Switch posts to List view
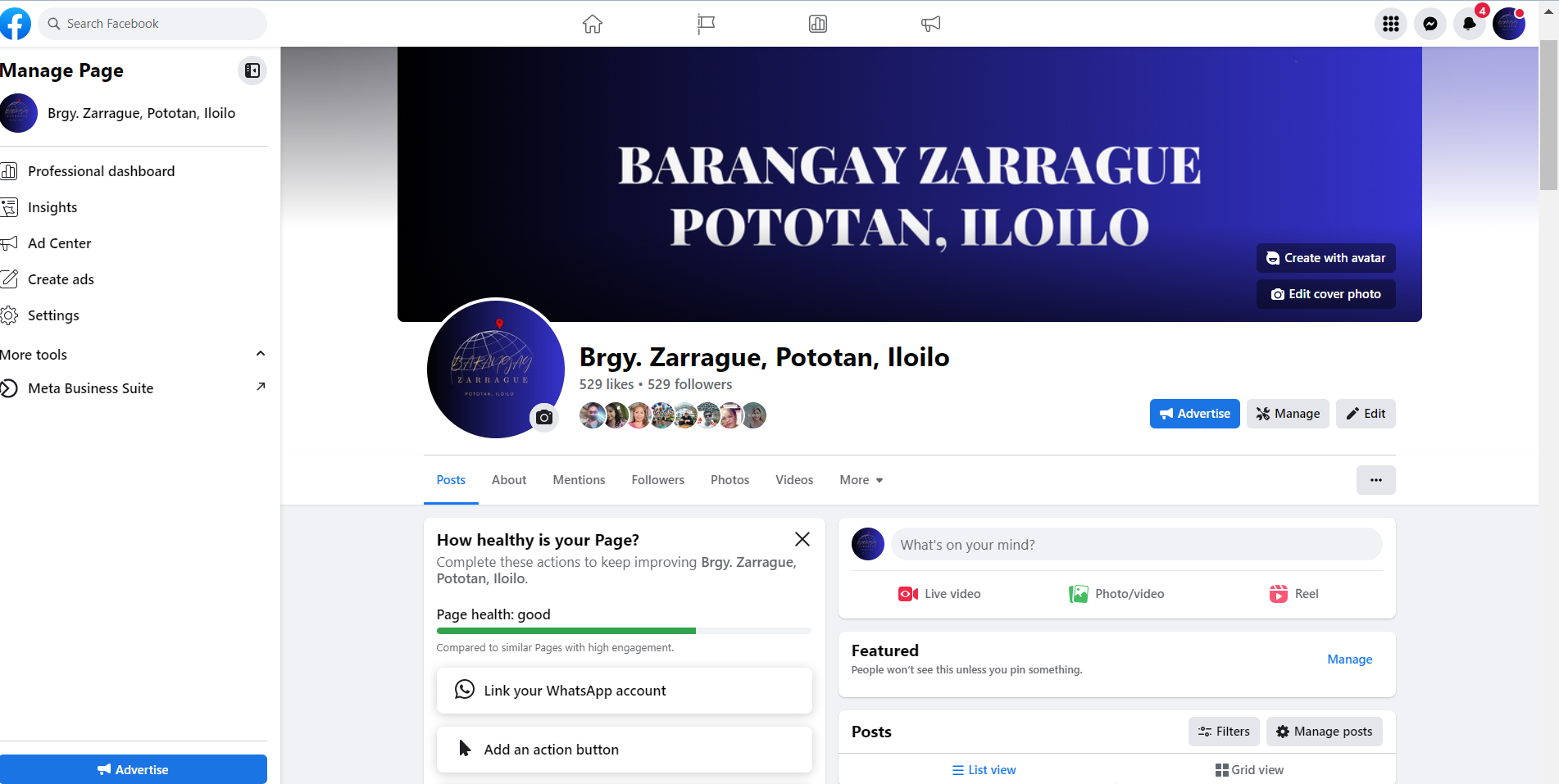 coord(984,770)
